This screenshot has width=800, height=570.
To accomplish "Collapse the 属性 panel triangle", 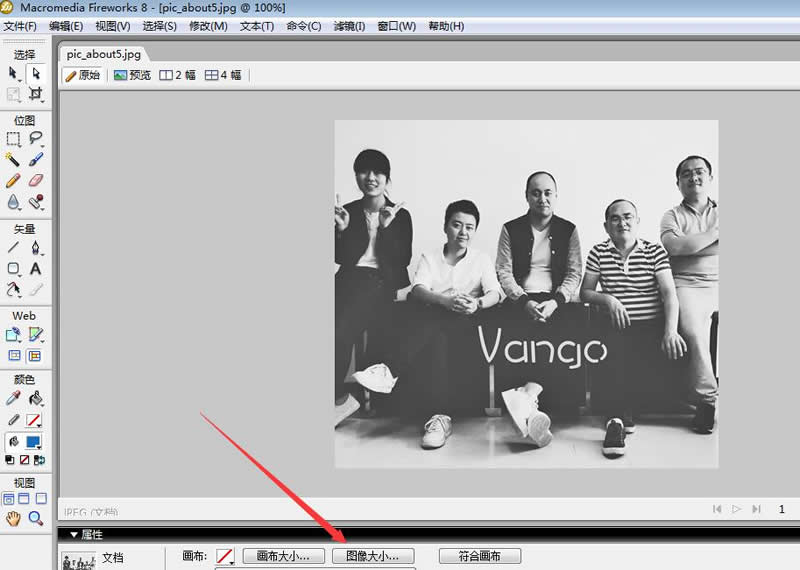I will tap(73, 535).
